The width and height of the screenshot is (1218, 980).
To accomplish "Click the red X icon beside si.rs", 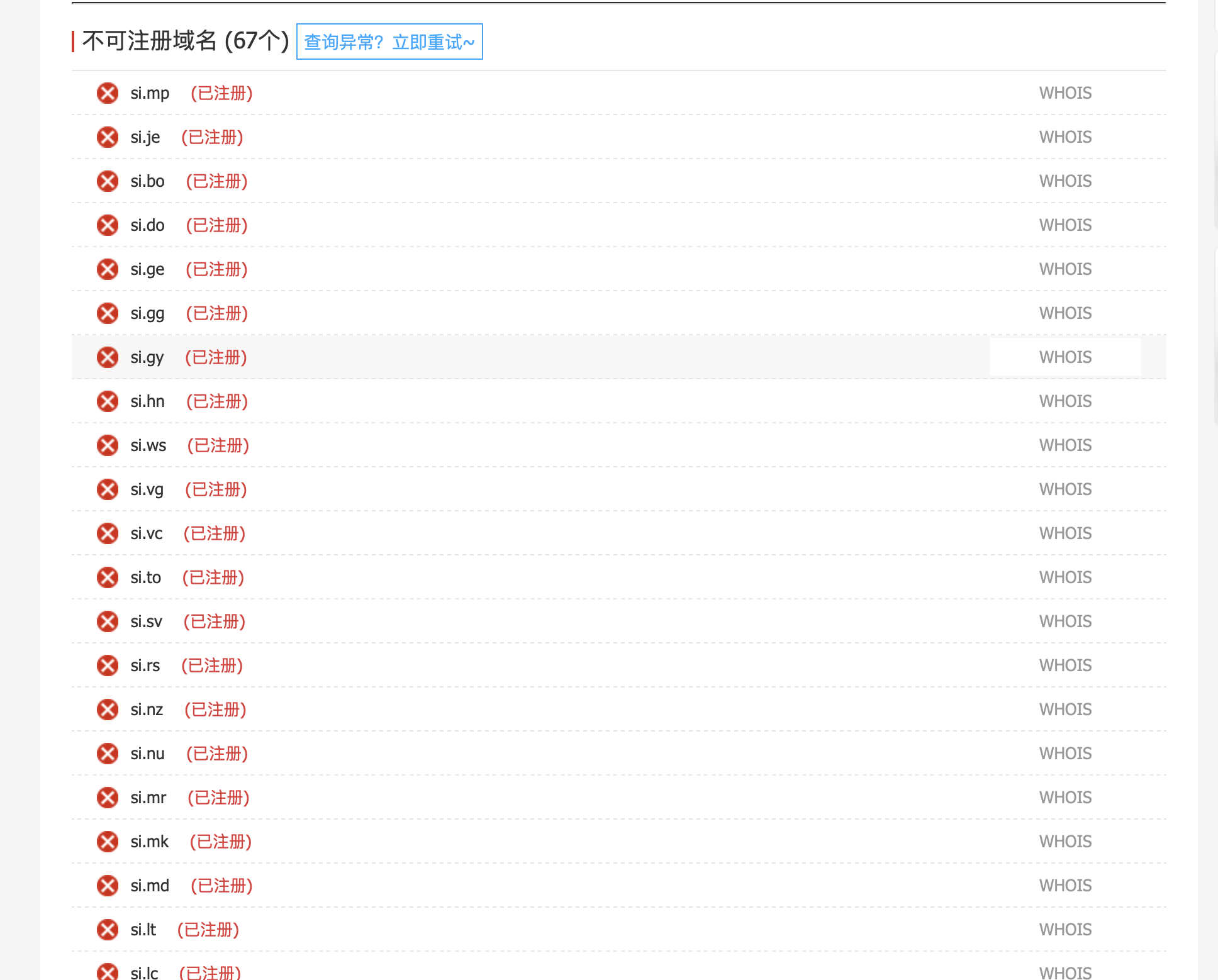I will tap(108, 665).
